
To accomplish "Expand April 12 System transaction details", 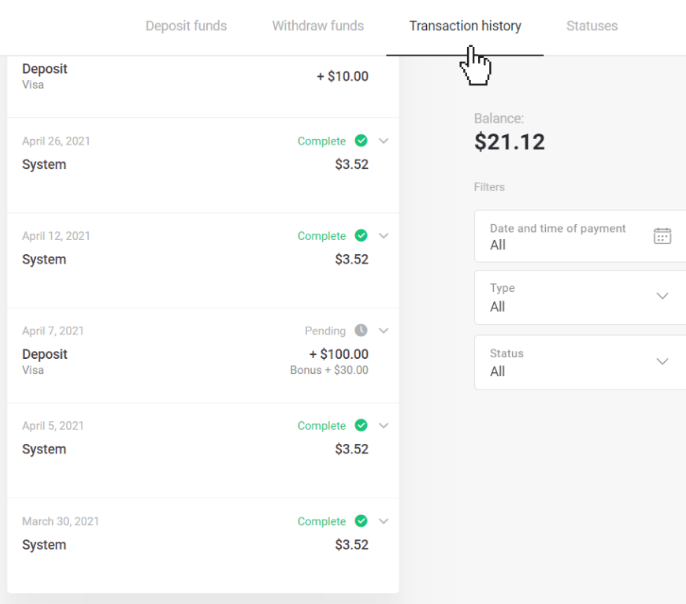I will 384,236.
